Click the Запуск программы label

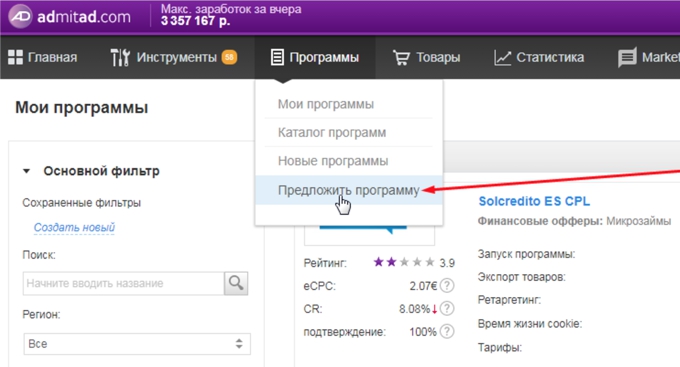coord(526,254)
